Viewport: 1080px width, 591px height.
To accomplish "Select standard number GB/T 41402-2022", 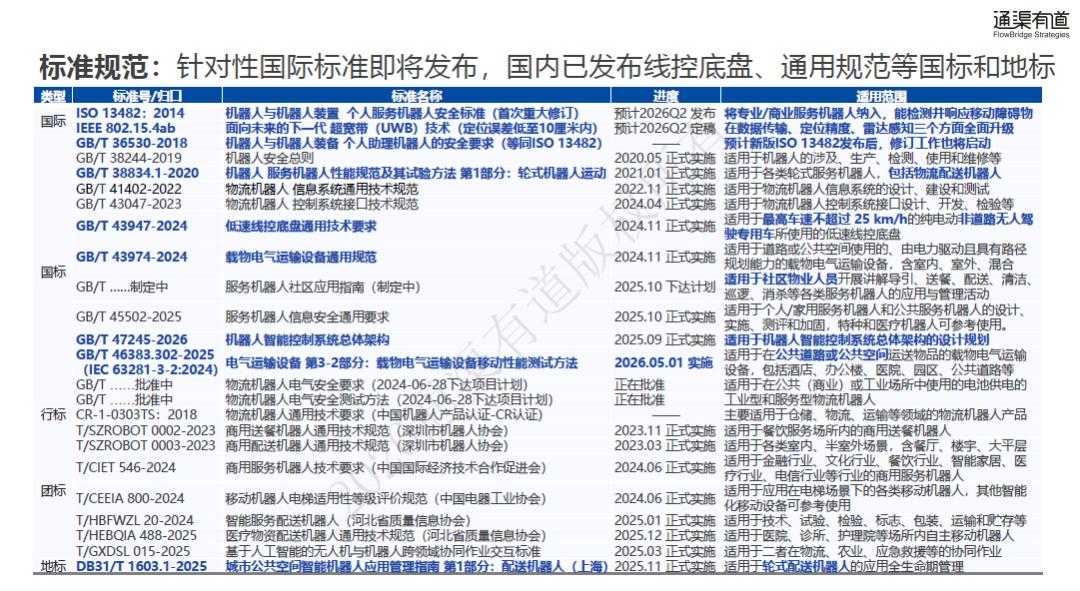I will click(129, 189).
